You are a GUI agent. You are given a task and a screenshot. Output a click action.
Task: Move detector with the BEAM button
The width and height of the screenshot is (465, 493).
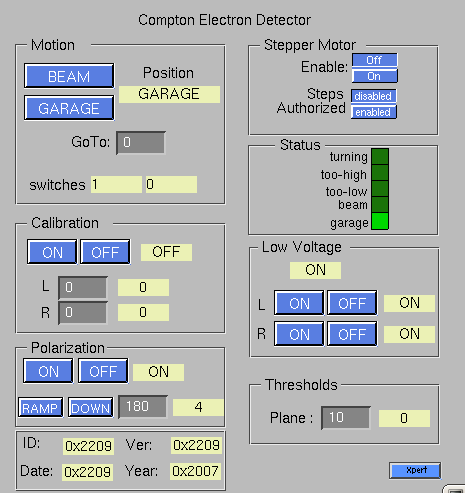click(x=69, y=76)
